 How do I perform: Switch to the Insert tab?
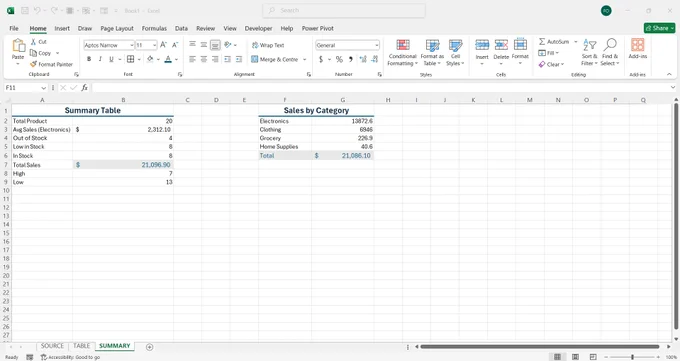(x=62, y=28)
